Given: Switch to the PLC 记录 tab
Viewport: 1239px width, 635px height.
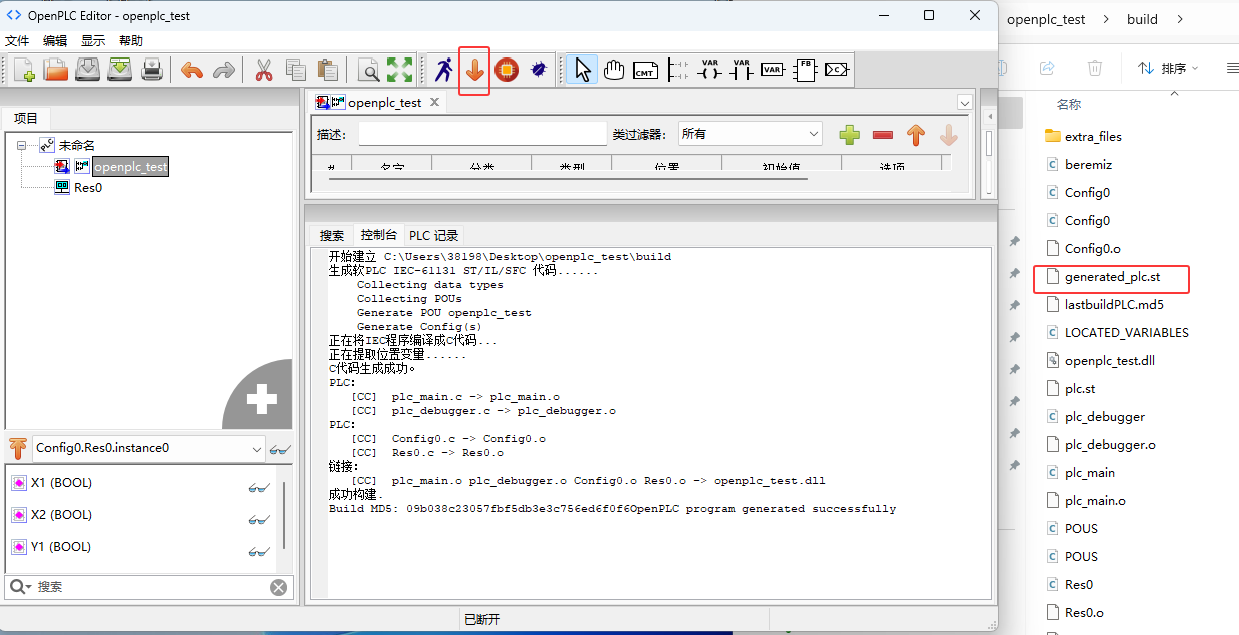Looking at the screenshot, I should (434, 235).
